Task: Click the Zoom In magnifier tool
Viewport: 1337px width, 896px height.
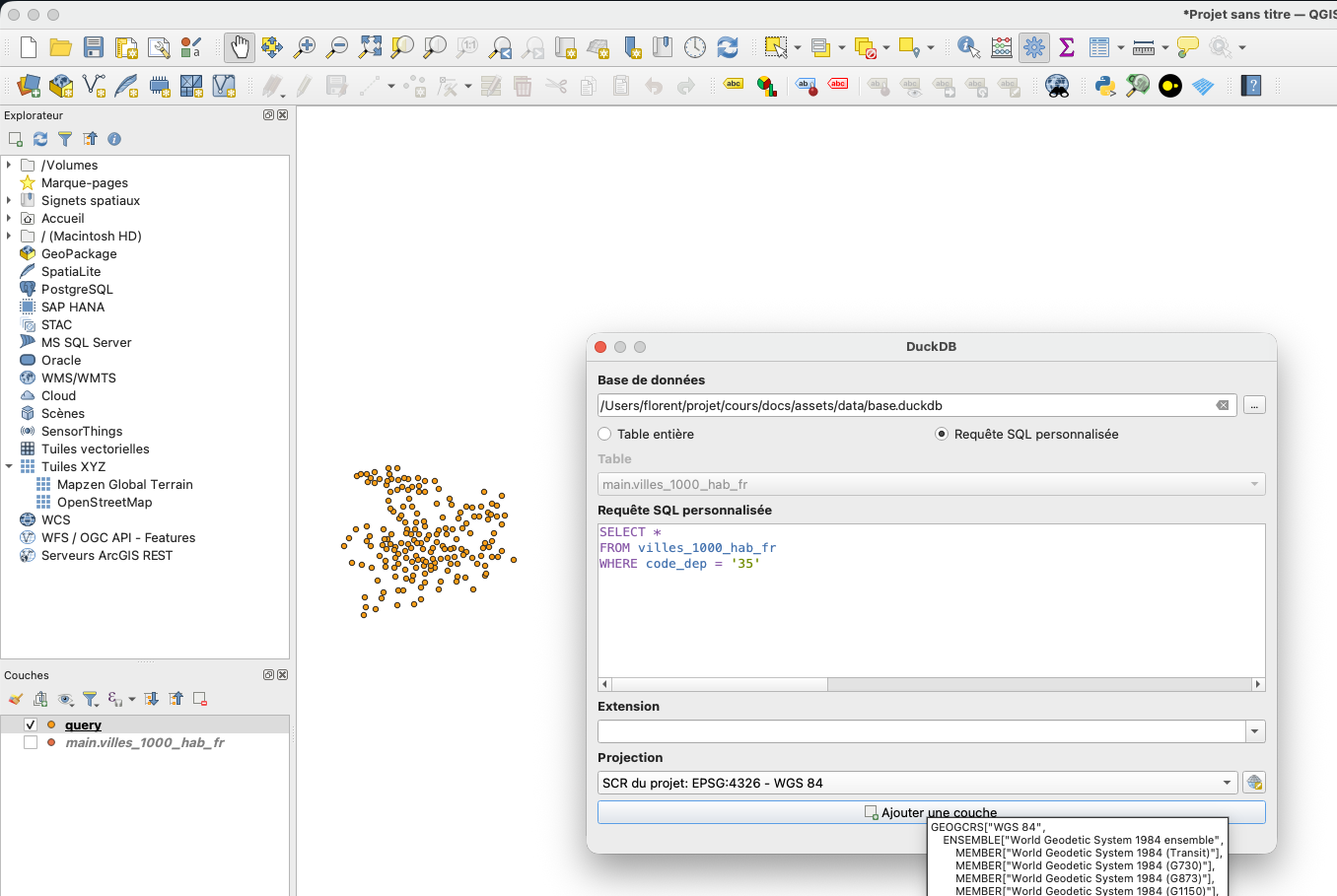Action: pos(305,47)
